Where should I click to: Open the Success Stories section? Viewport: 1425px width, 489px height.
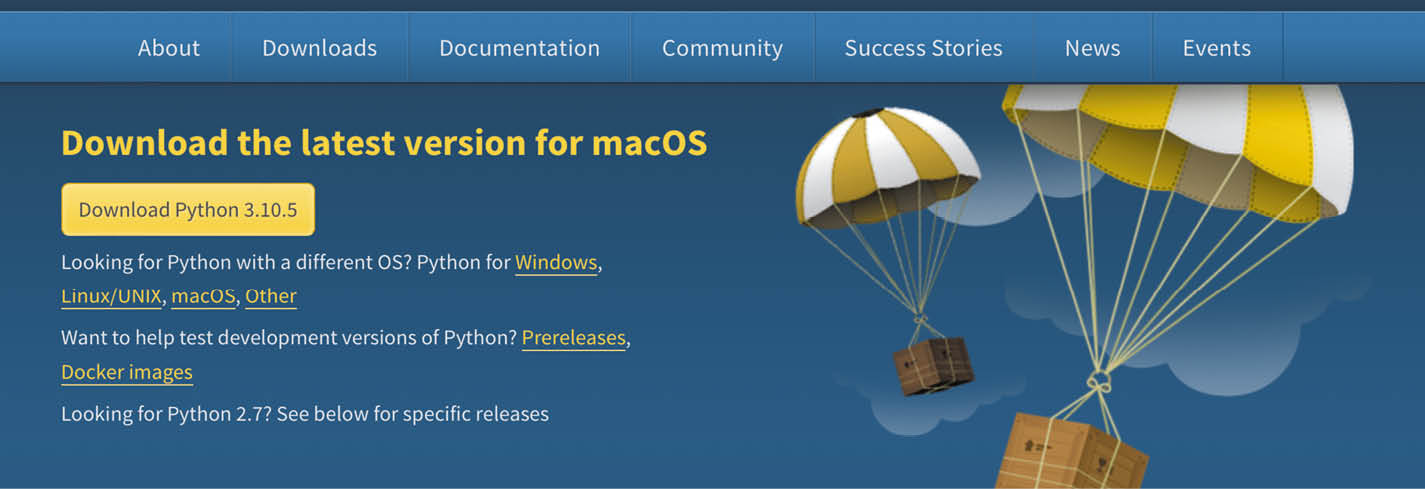click(923, 48)
